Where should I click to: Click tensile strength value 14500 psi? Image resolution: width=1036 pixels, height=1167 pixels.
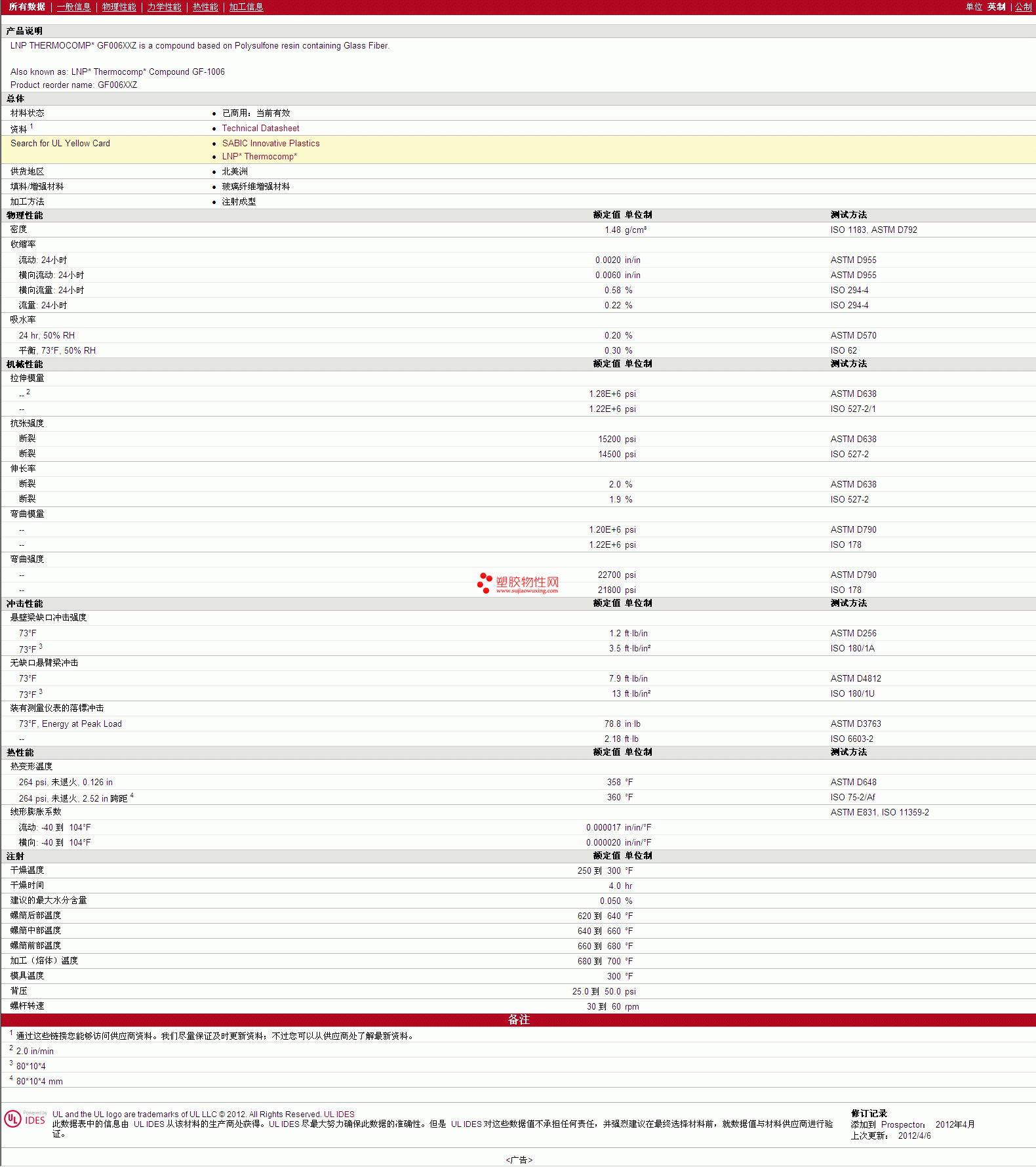point(617,455)
